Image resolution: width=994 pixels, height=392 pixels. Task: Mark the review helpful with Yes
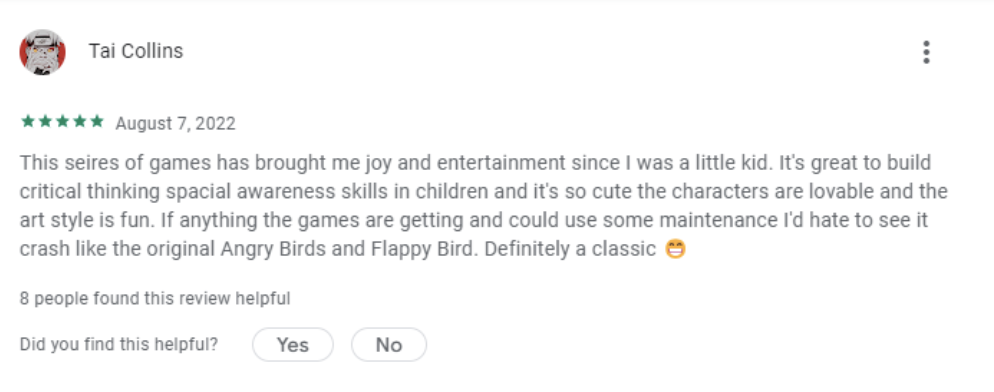(293, 344)
